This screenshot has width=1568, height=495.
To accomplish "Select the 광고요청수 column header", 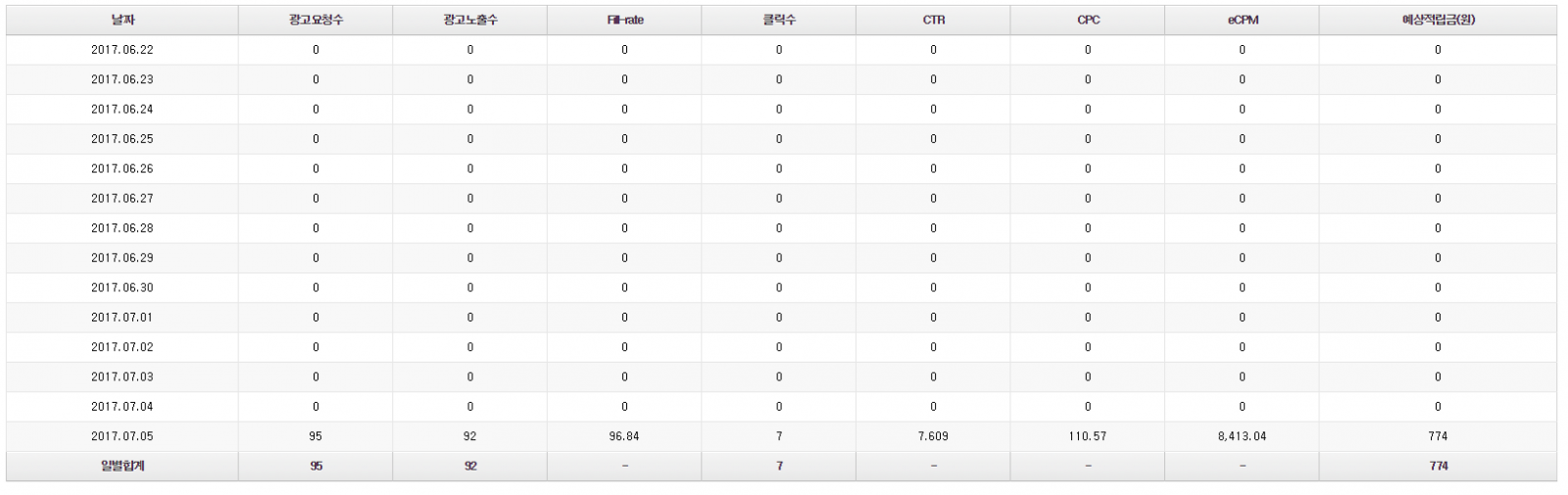I will point(316,20).
